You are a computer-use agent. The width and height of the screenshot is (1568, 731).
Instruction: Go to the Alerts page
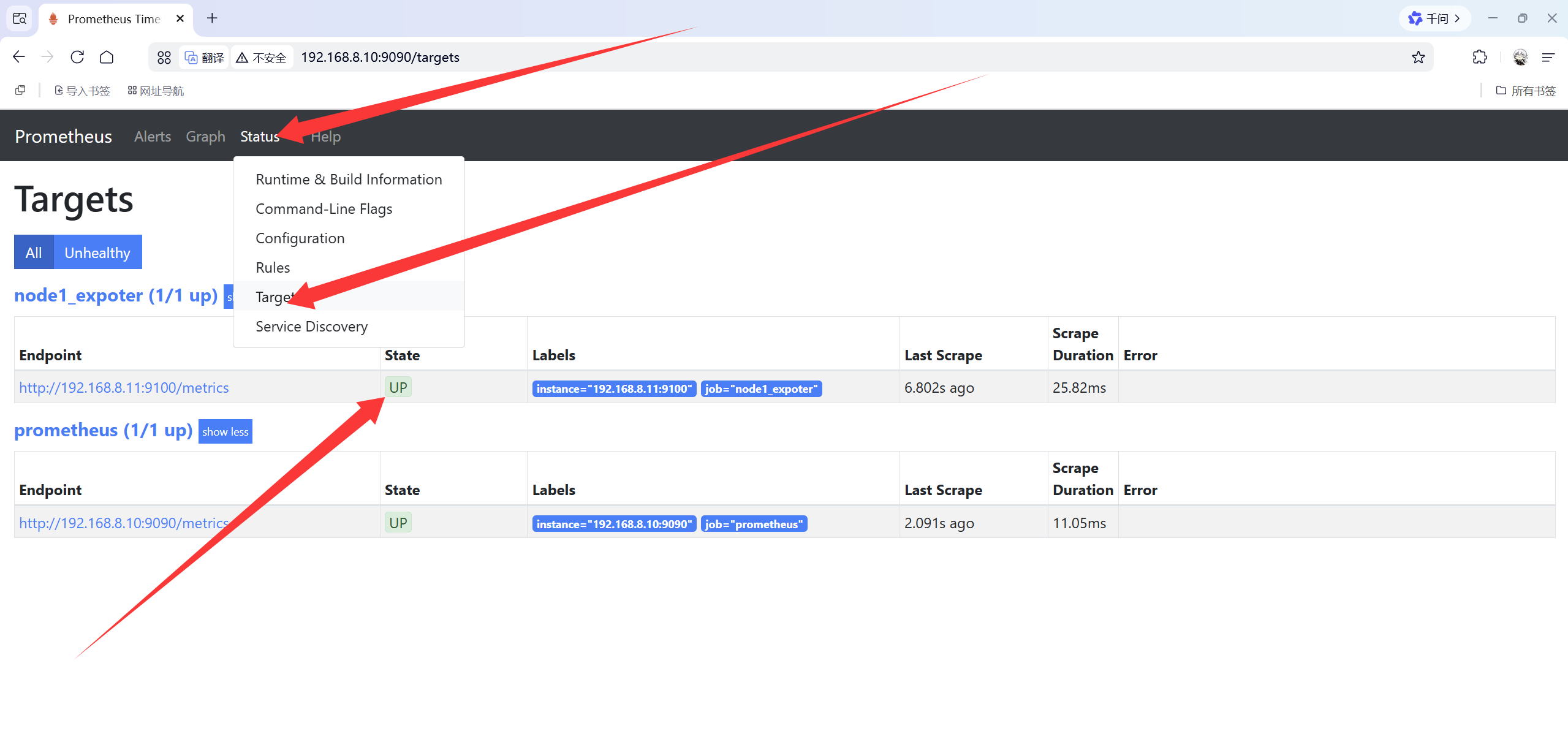tap(153, 136)
